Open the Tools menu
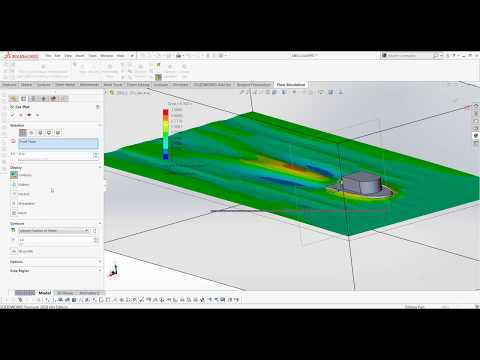The height and width of the screenshot is (360, 480). [92, 56]
